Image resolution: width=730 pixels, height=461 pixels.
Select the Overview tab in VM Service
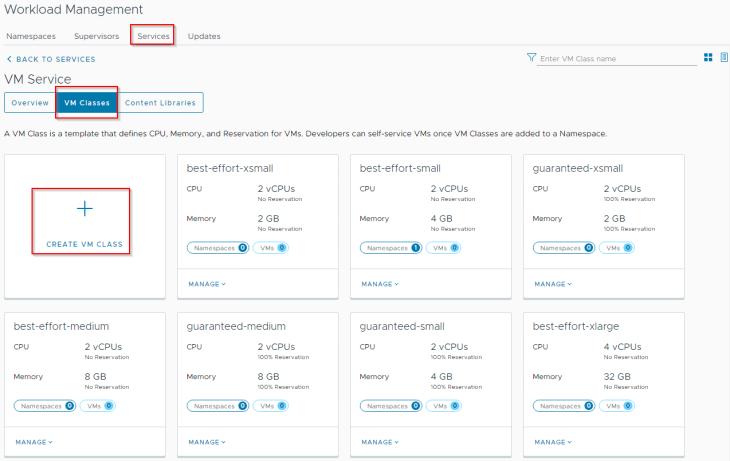[30, 102]
